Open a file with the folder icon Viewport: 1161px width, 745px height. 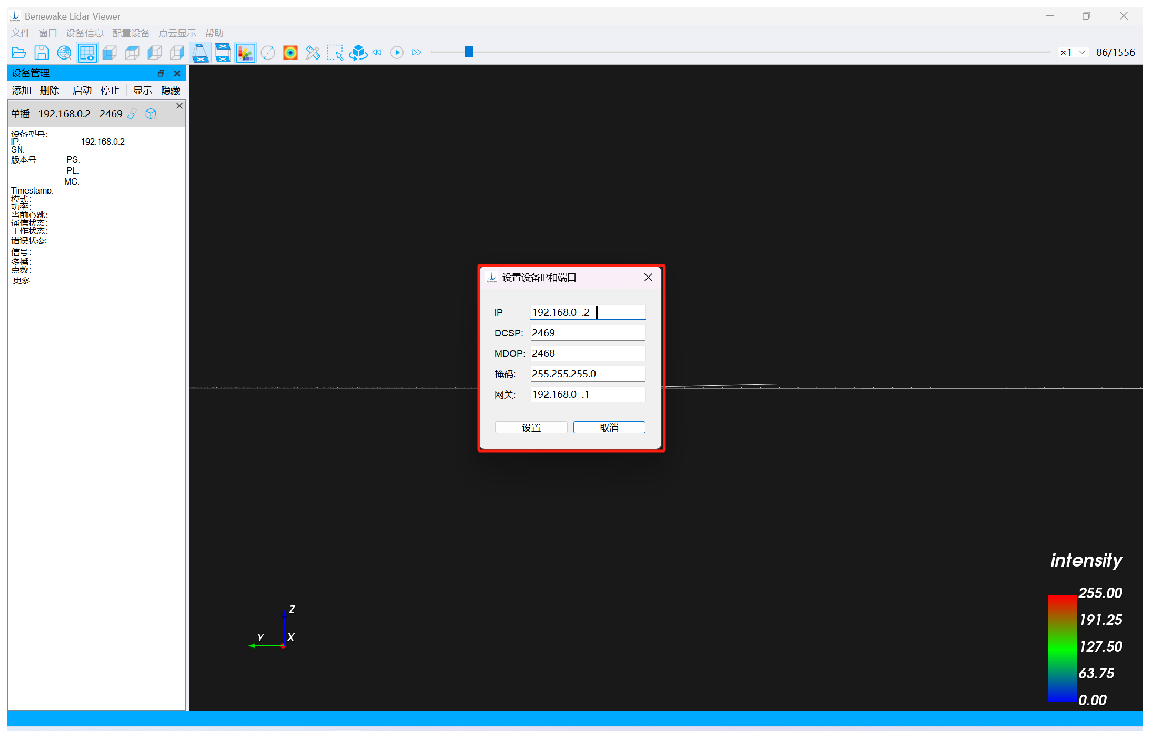coord(19,53)
